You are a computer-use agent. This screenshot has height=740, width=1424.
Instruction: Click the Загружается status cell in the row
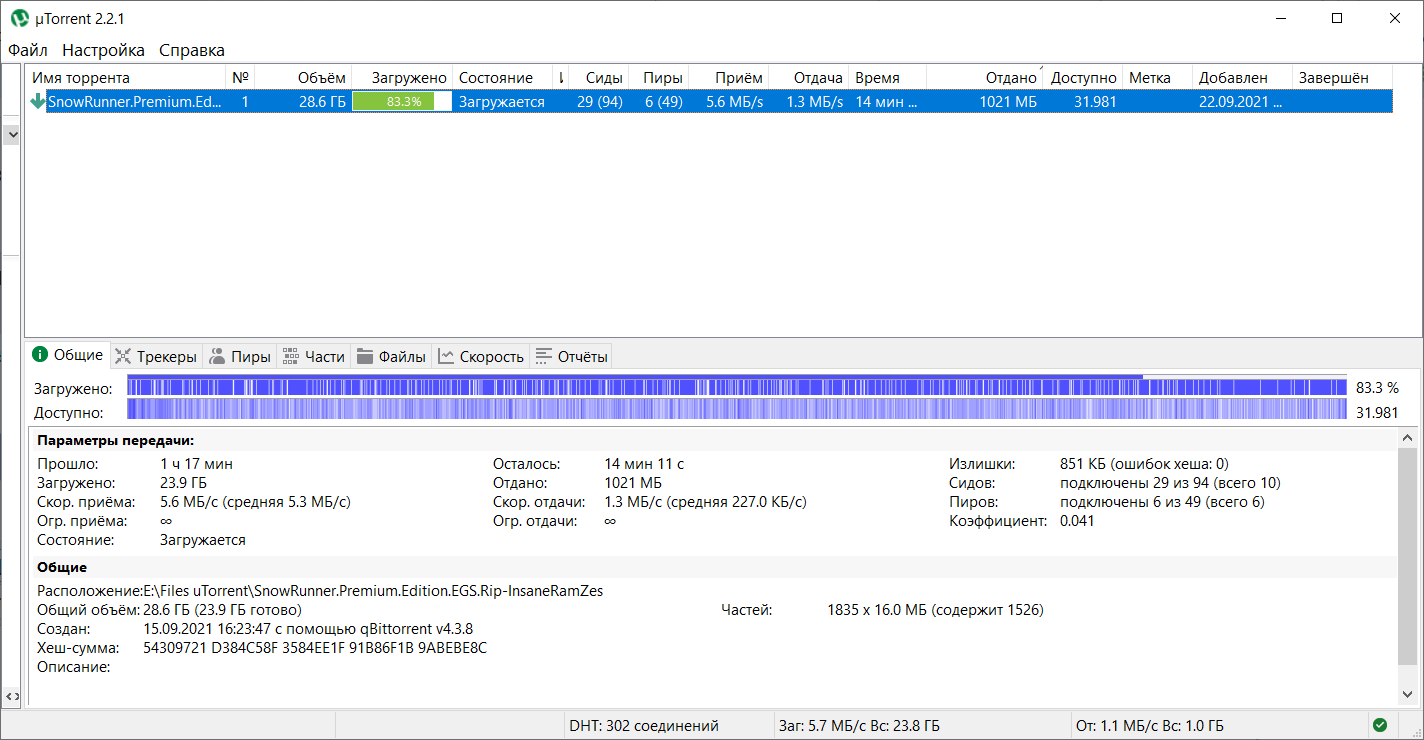pyautogui.click(x=502, y=101)
